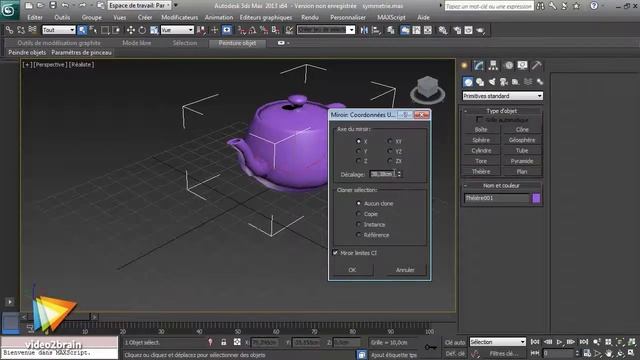Viewport: 640px width, 360px height.
Task: Select ZX mirror axis radio button
Action: (390, 161)
